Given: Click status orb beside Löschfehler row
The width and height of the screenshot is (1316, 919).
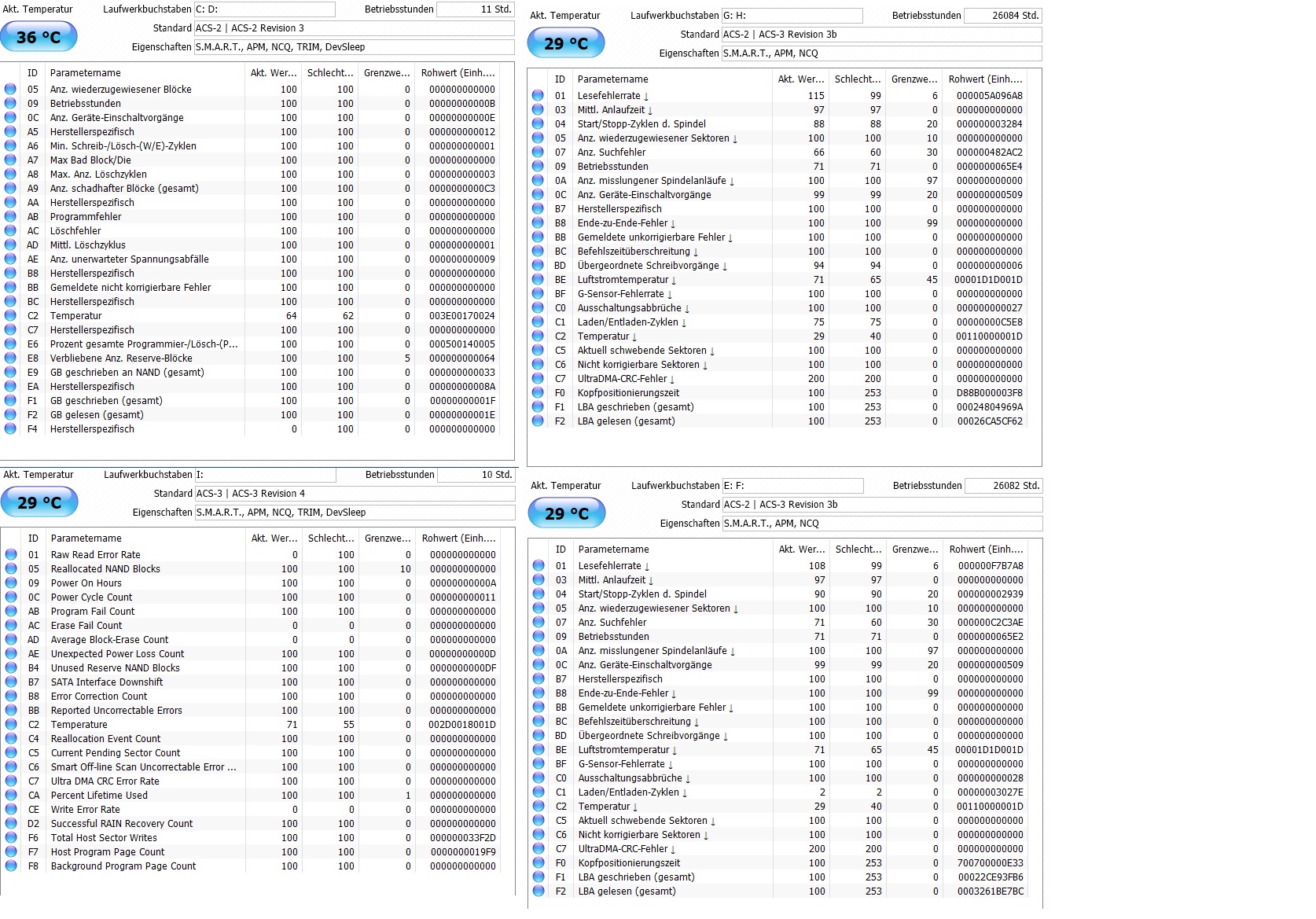Looking at the screenshot, I should point(10,230).
